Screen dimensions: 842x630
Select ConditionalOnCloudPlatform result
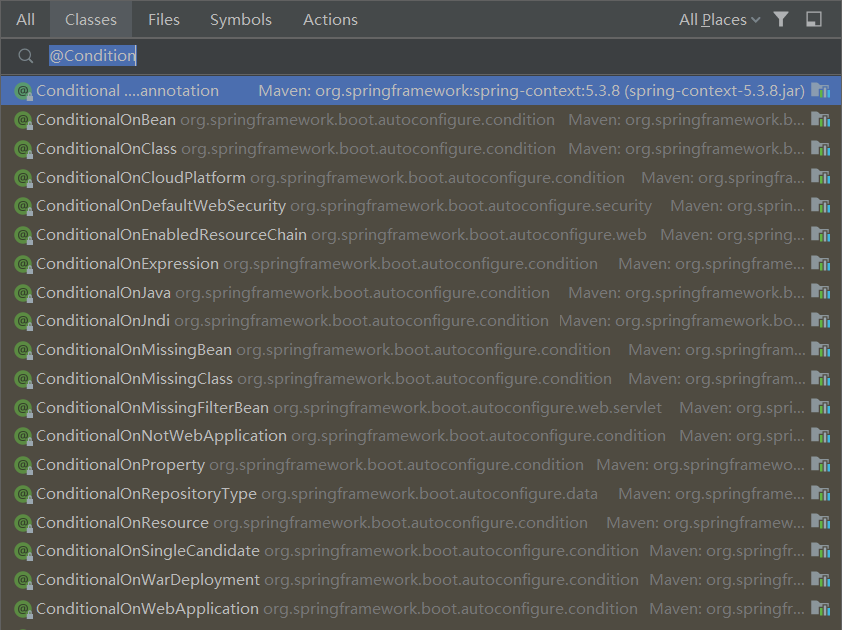421,177
